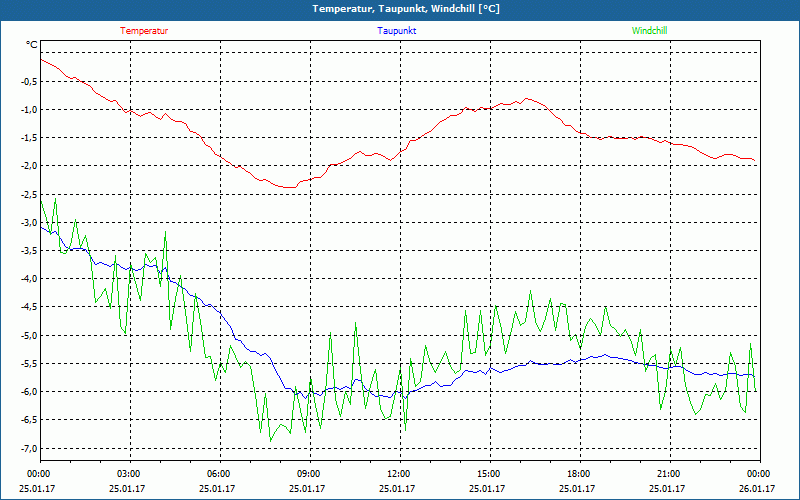The width and height of the screenshot is (800, 500).
Task: Click the -0,5 y-axis label
Action: click(x=29, y=81)
